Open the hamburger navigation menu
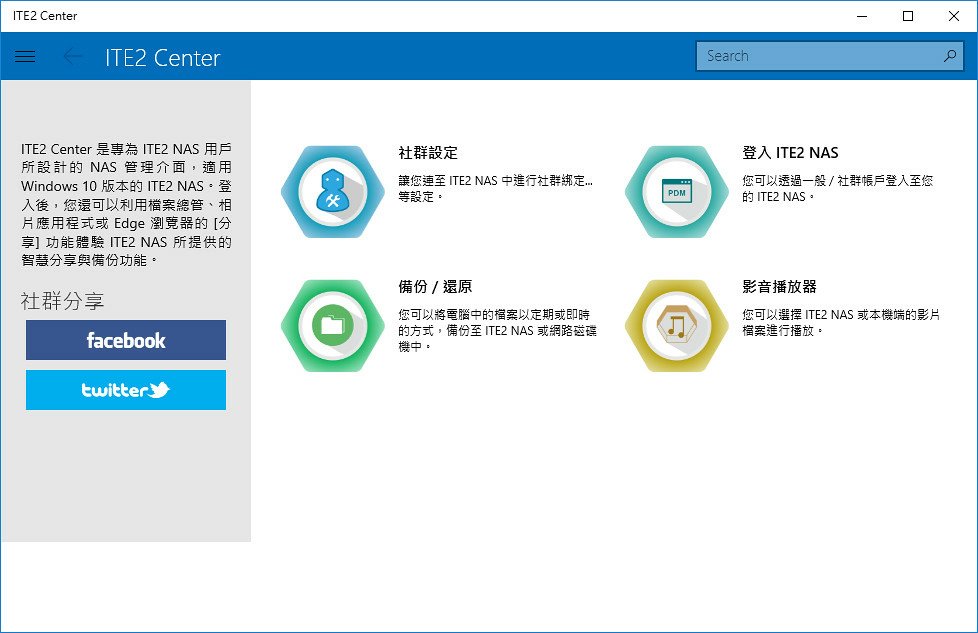This screenshot has height=633, width=978. pyautogui.click(x=25, y=57)
